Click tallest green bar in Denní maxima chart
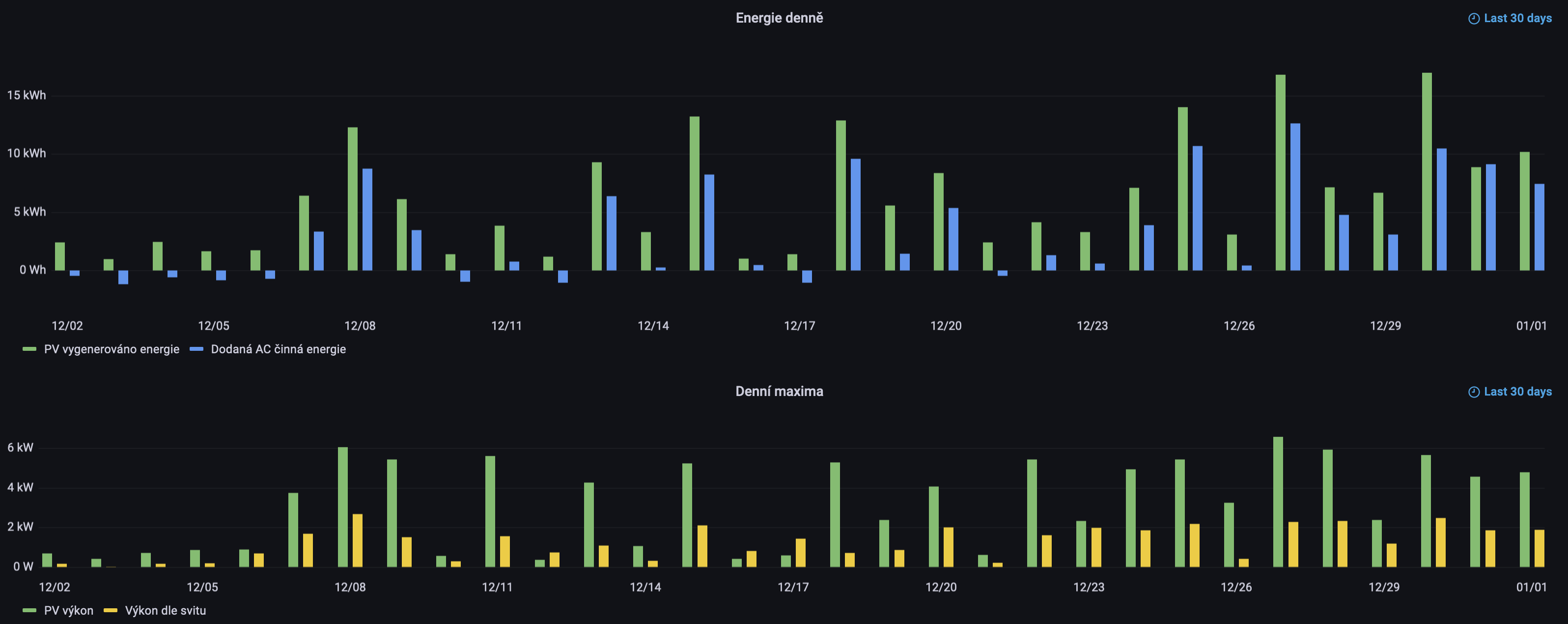 [x=1278, y=502]
